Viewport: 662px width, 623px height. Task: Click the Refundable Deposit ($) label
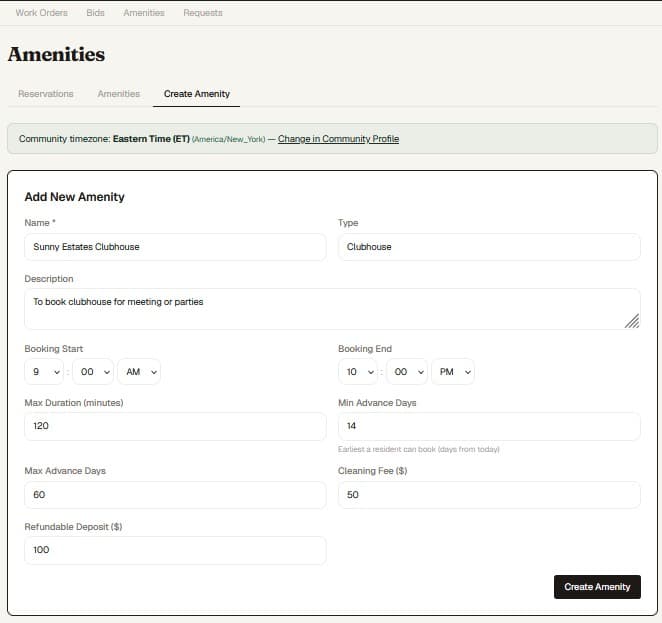tap(73, 527)
